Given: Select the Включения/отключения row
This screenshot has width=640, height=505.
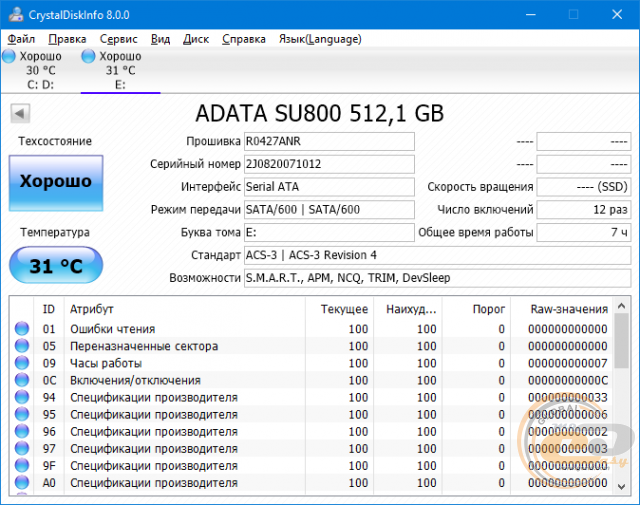Looking at the screenshot, I should (x=312, y=380).
